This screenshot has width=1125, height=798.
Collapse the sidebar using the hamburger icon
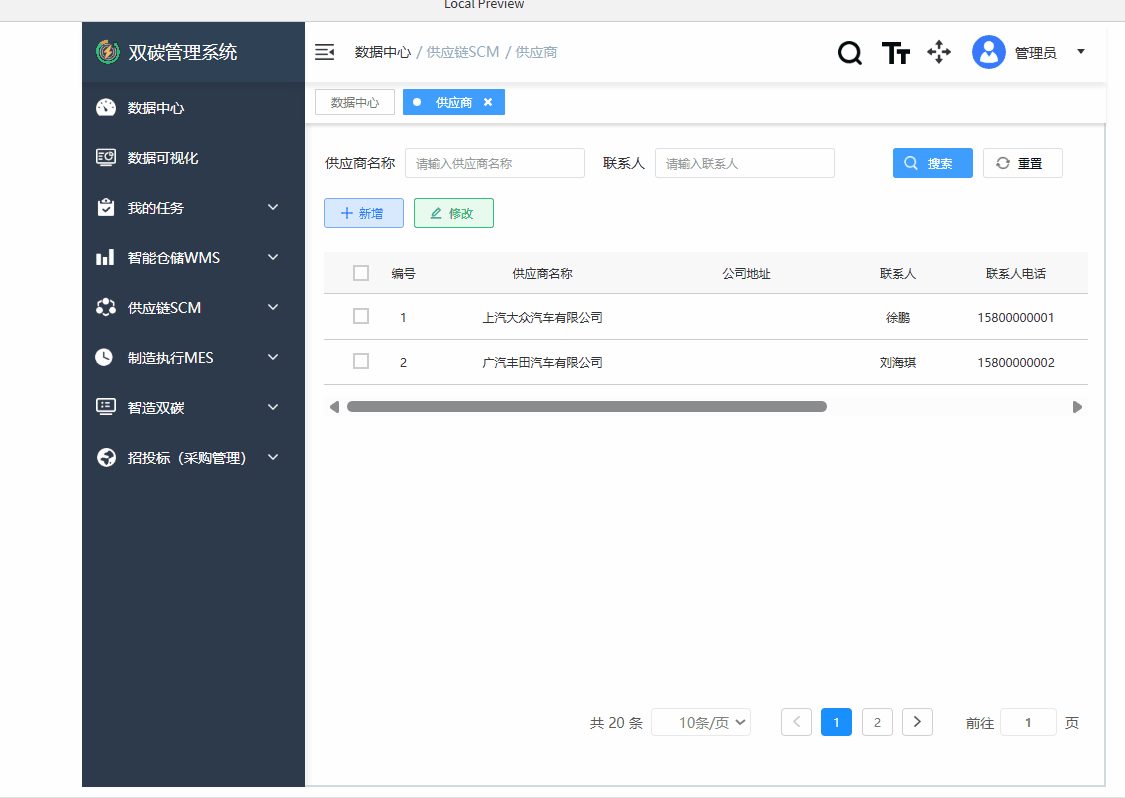(x=324, y=51)
